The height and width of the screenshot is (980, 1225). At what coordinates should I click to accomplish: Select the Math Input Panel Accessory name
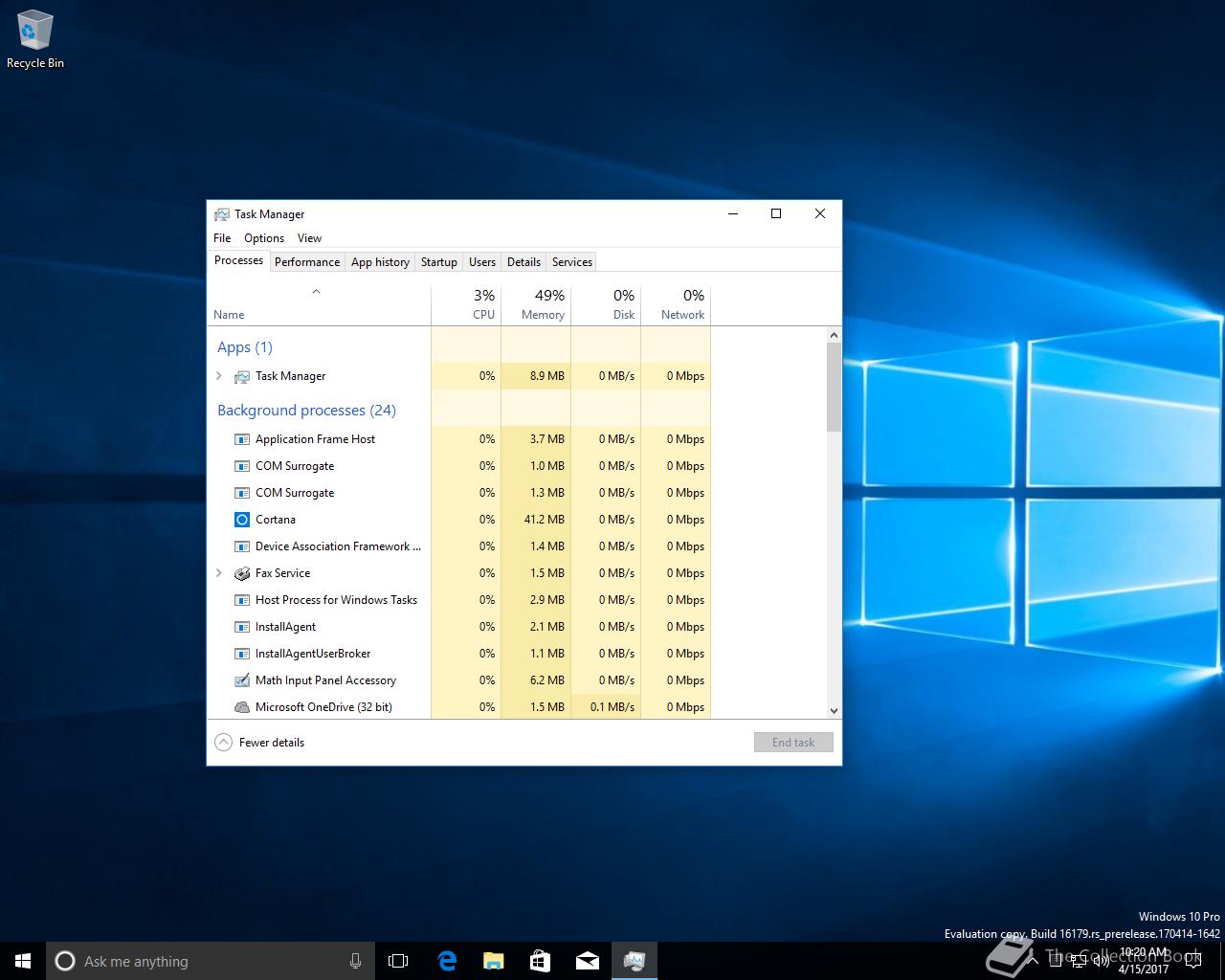tap(325, 680)
